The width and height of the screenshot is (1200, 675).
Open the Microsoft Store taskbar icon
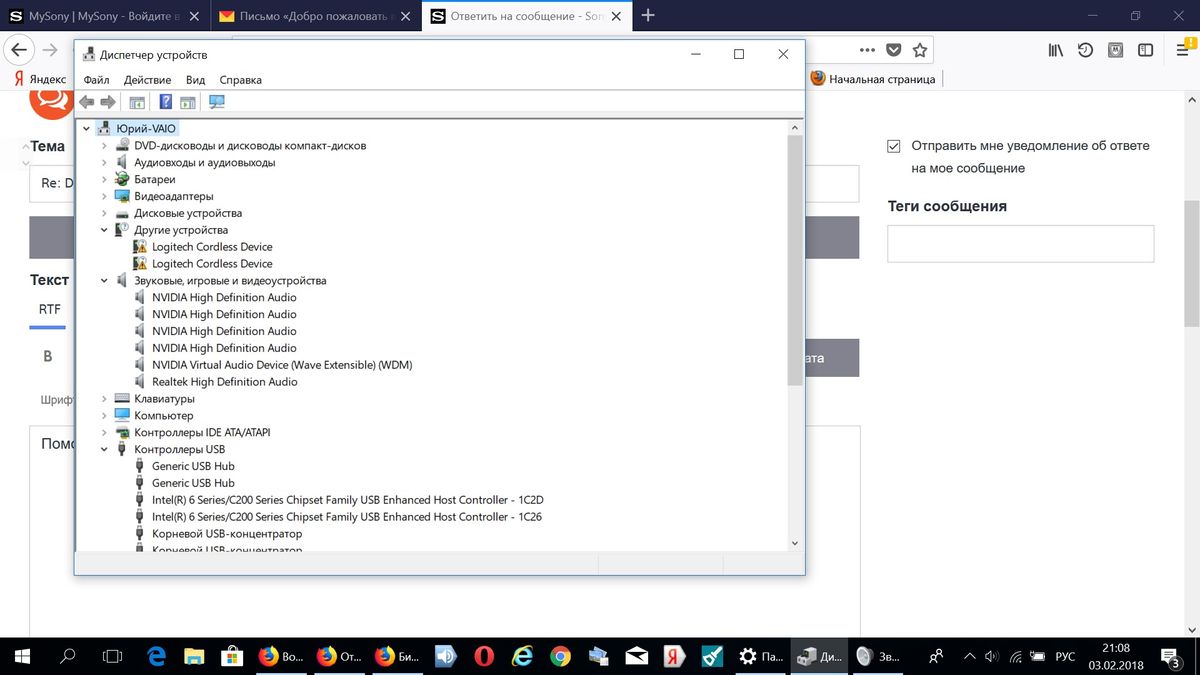coord(231,656)
